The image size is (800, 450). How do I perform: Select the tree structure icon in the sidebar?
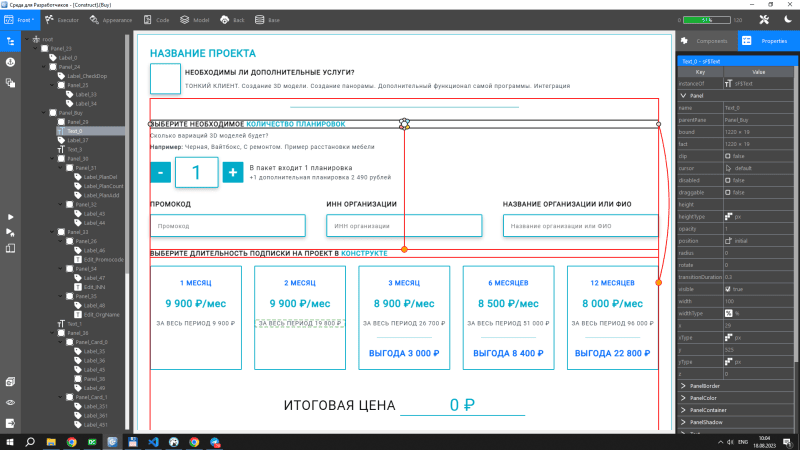[x=10, y=41]
